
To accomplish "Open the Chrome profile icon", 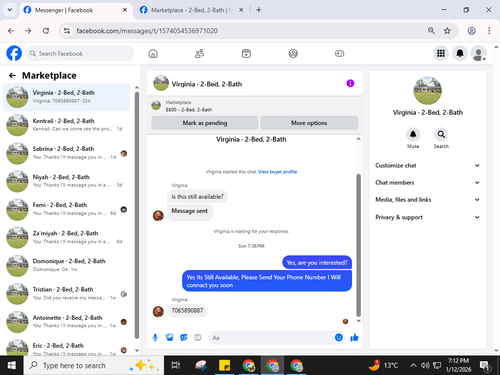I will point(471,31).
